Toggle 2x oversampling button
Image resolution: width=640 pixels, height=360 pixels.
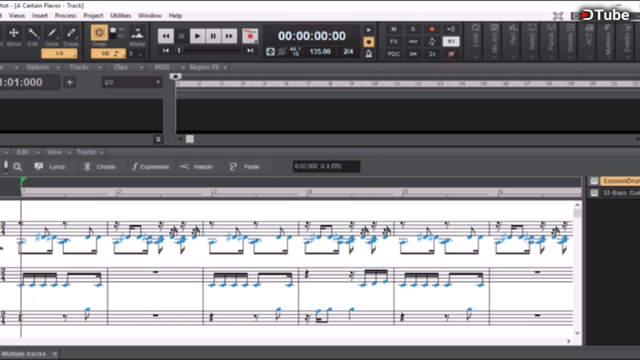pos(432,54)
